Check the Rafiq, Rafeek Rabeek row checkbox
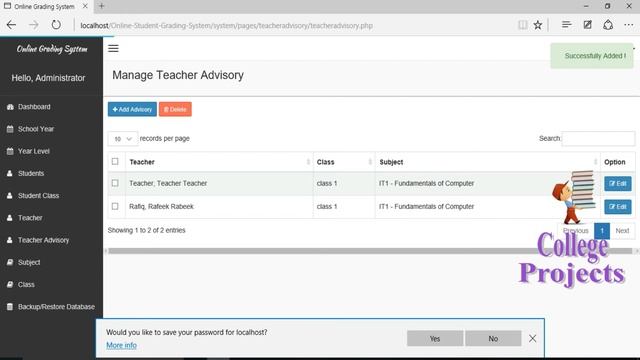The image size is (640, 360). (x=115, y=207)
